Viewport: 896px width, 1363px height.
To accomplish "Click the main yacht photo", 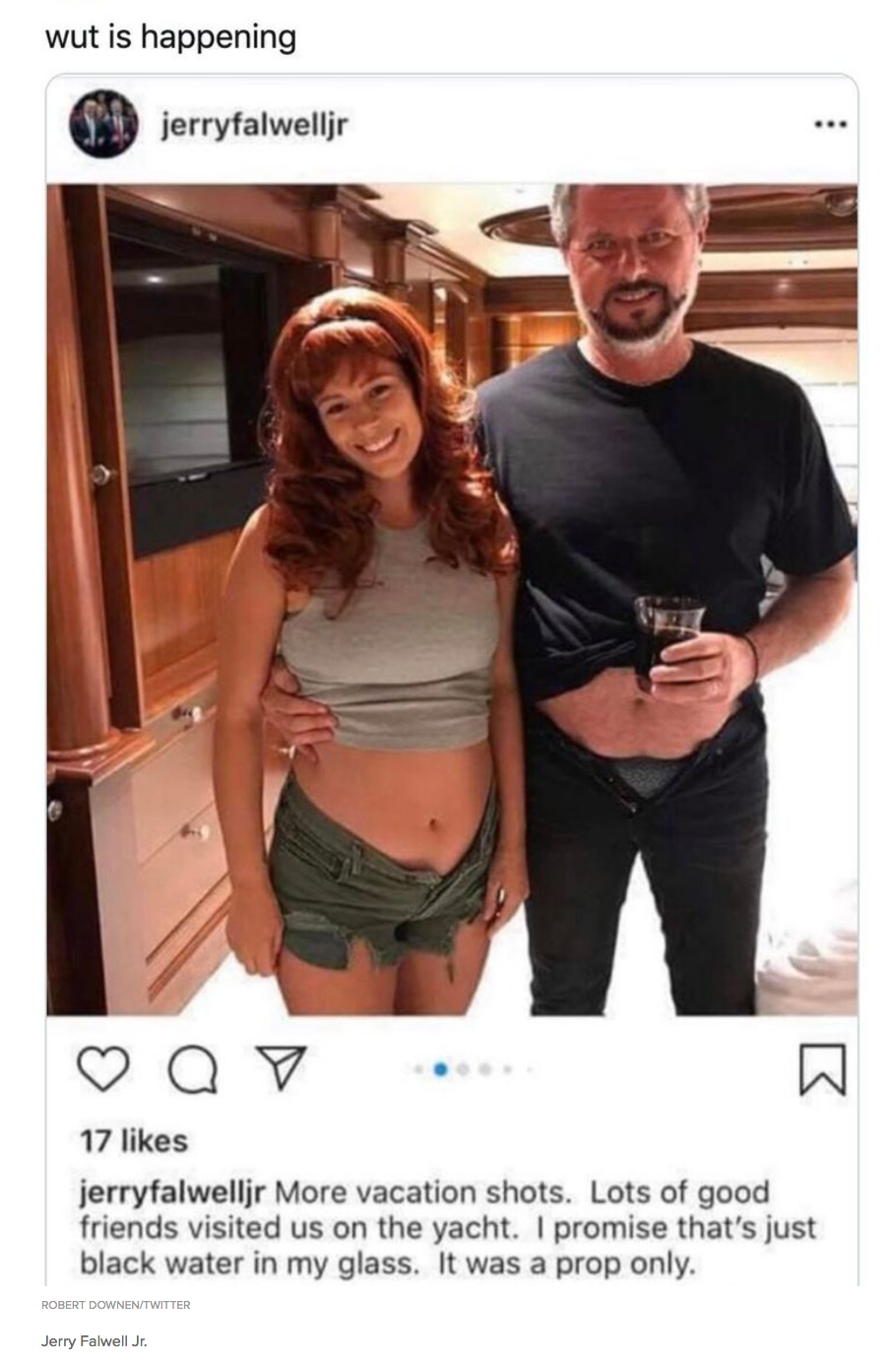I will coord(452,599).
